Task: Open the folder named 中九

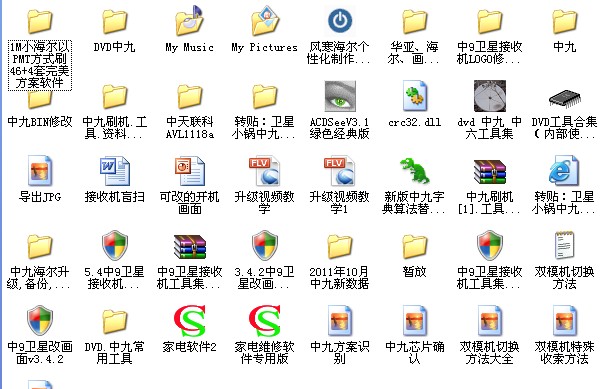Action: tap(565, 22)
